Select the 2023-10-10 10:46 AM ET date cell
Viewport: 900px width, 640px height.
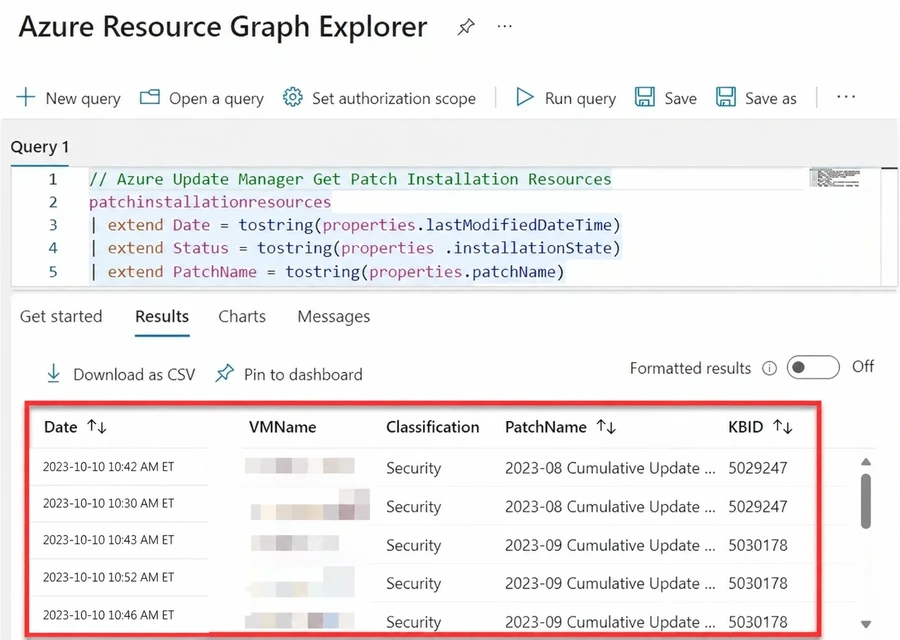[108, 615]
